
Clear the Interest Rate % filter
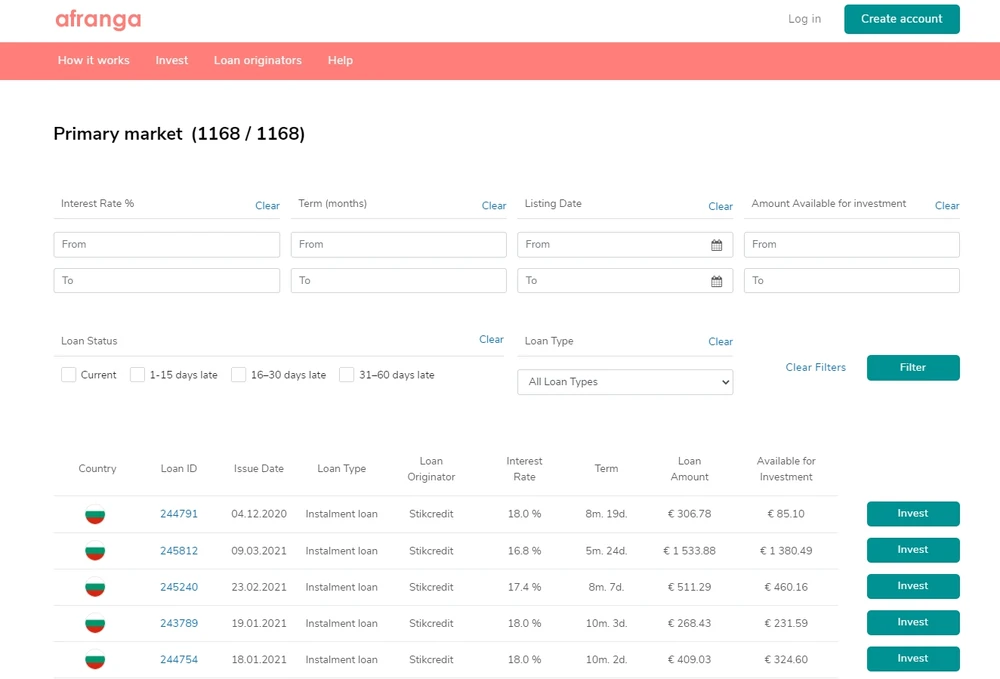[x=267, y=206]
